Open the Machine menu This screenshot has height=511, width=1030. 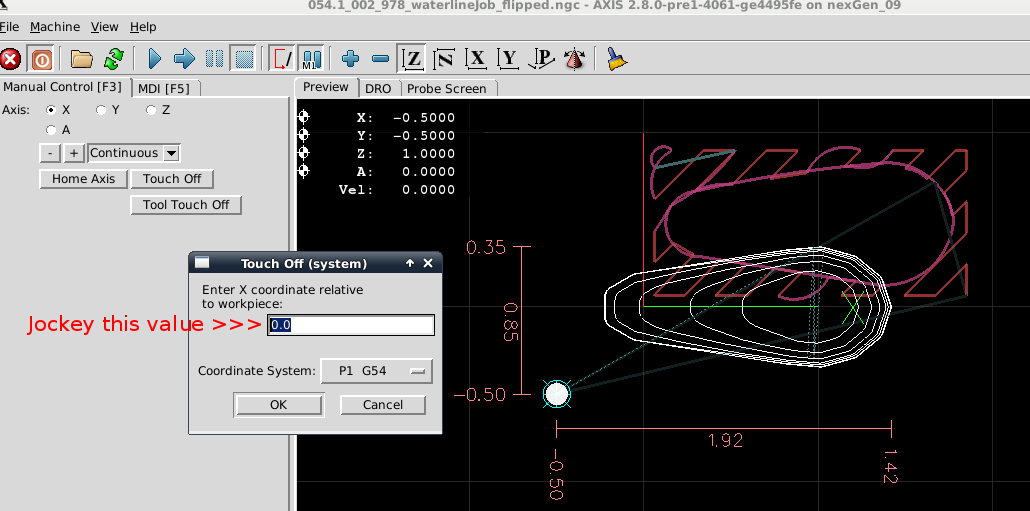55,27
